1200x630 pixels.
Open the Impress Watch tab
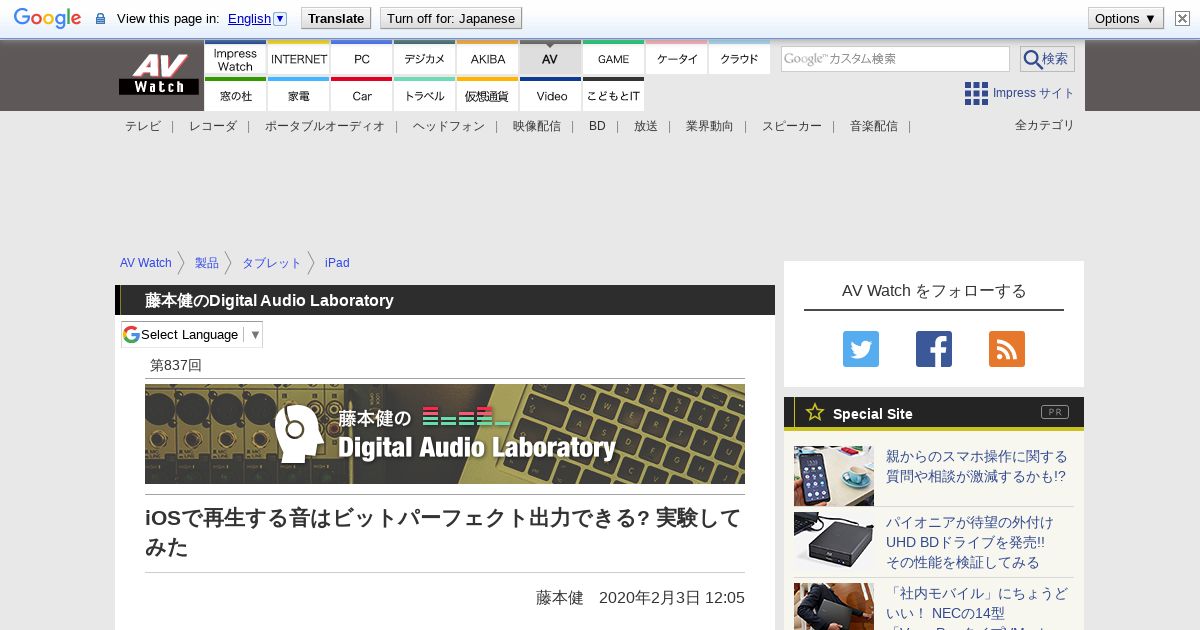[x=236, y=59]
